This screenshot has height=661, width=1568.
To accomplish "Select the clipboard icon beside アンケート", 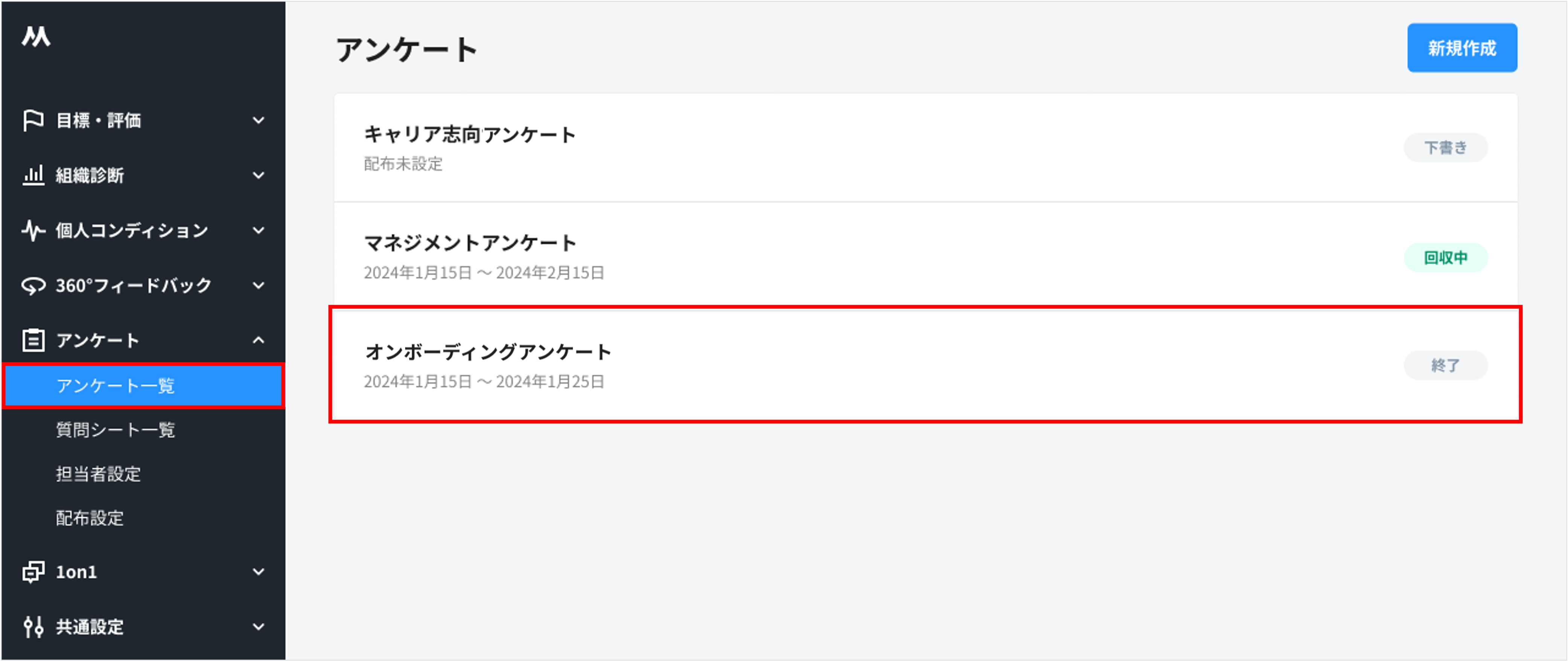I will click(x=33, y=340).
